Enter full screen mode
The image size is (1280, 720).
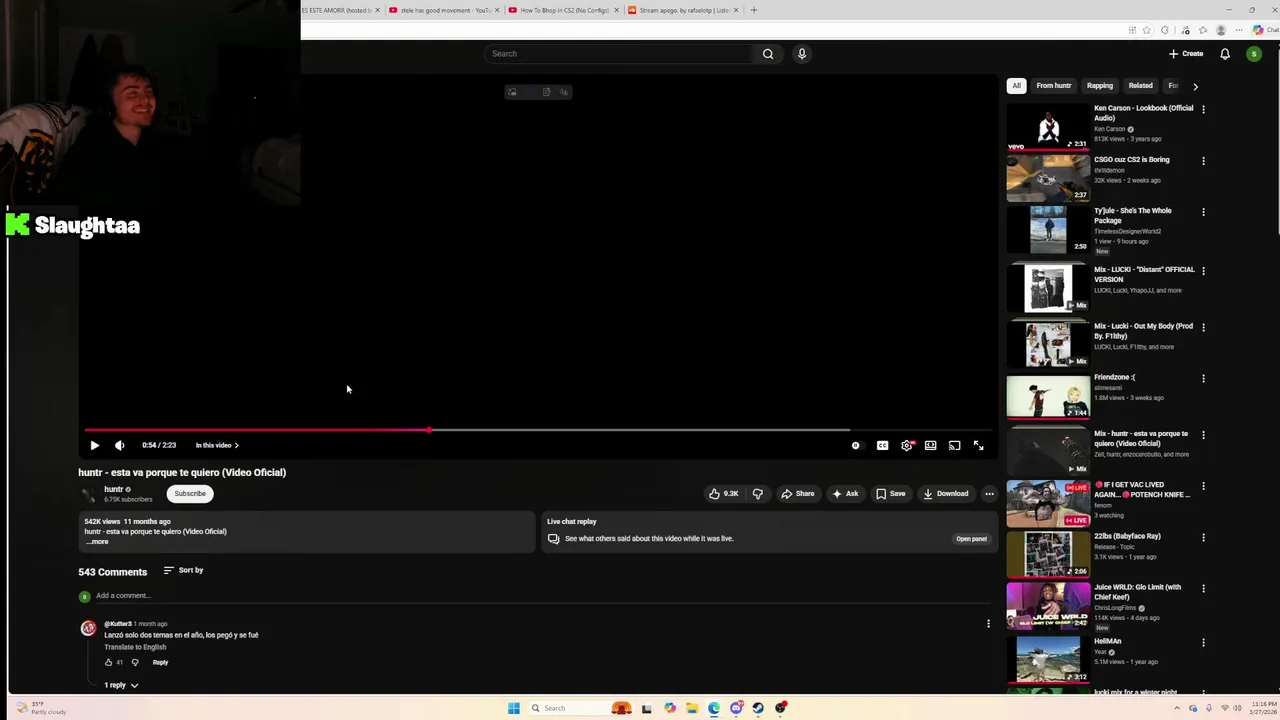pyautogui.click(x=978, y=445)
